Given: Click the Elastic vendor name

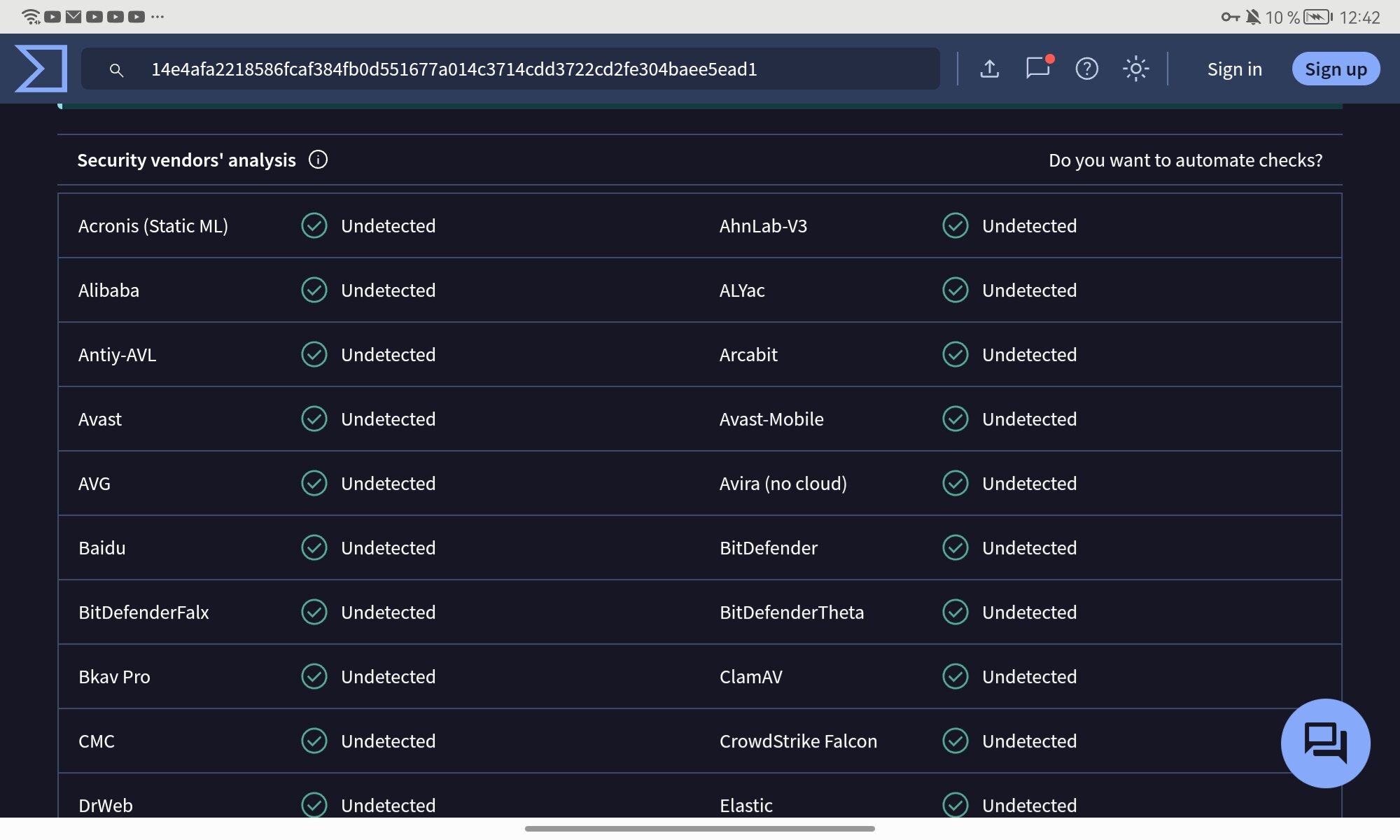Looking at the screenshot, I should (746, 806).
